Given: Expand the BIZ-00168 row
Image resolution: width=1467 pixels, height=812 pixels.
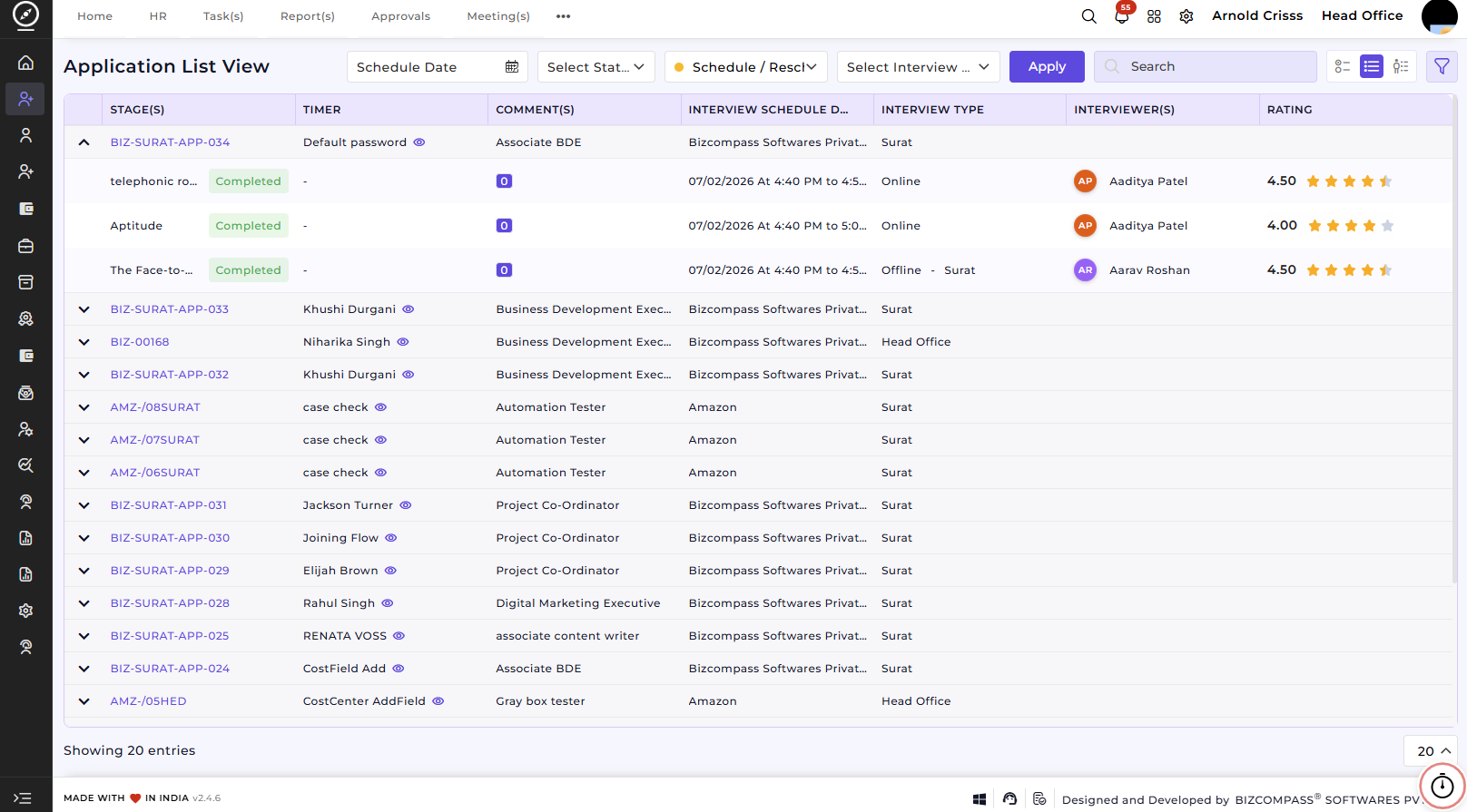Looking at the screenshot, I should tap(84, 342).
